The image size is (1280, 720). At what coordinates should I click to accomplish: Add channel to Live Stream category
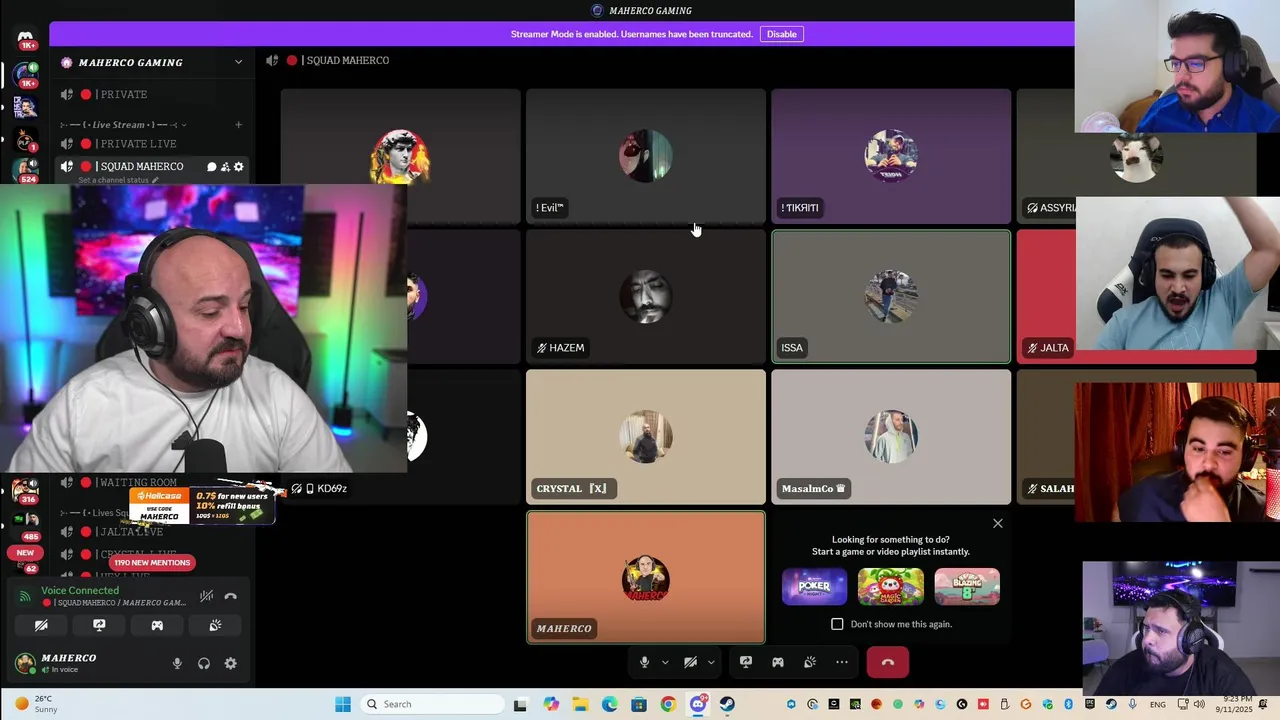(x=238, y=125)
